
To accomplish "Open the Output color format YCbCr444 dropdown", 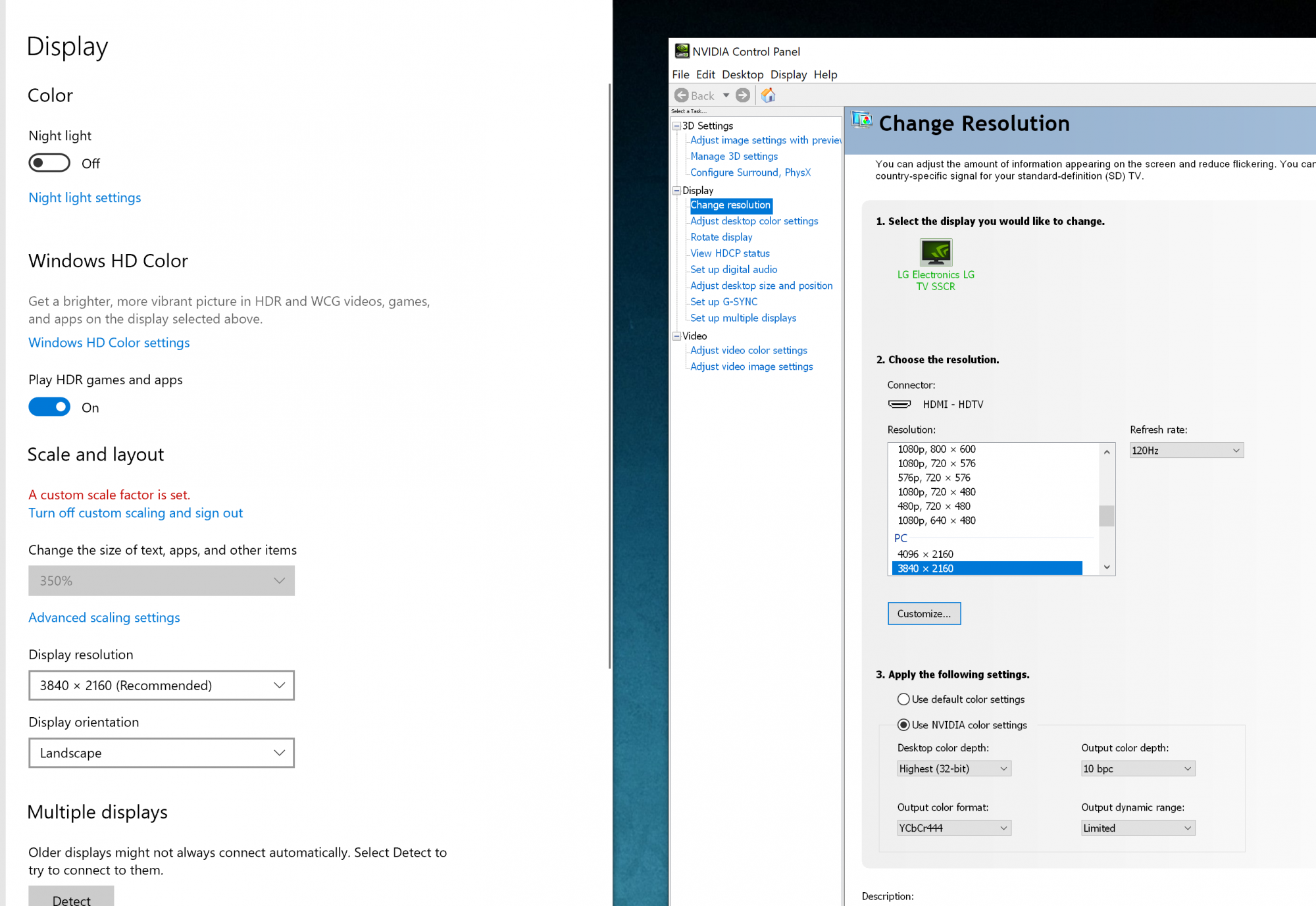I will (954, 828).
